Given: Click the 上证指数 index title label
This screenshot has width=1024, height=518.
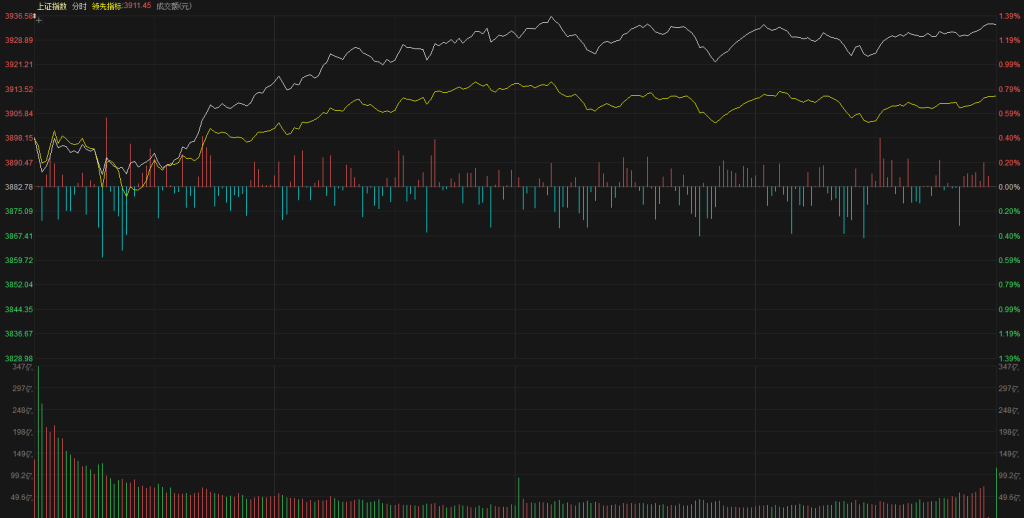Looking at the screenshot, I should click(x=52, y=6).
